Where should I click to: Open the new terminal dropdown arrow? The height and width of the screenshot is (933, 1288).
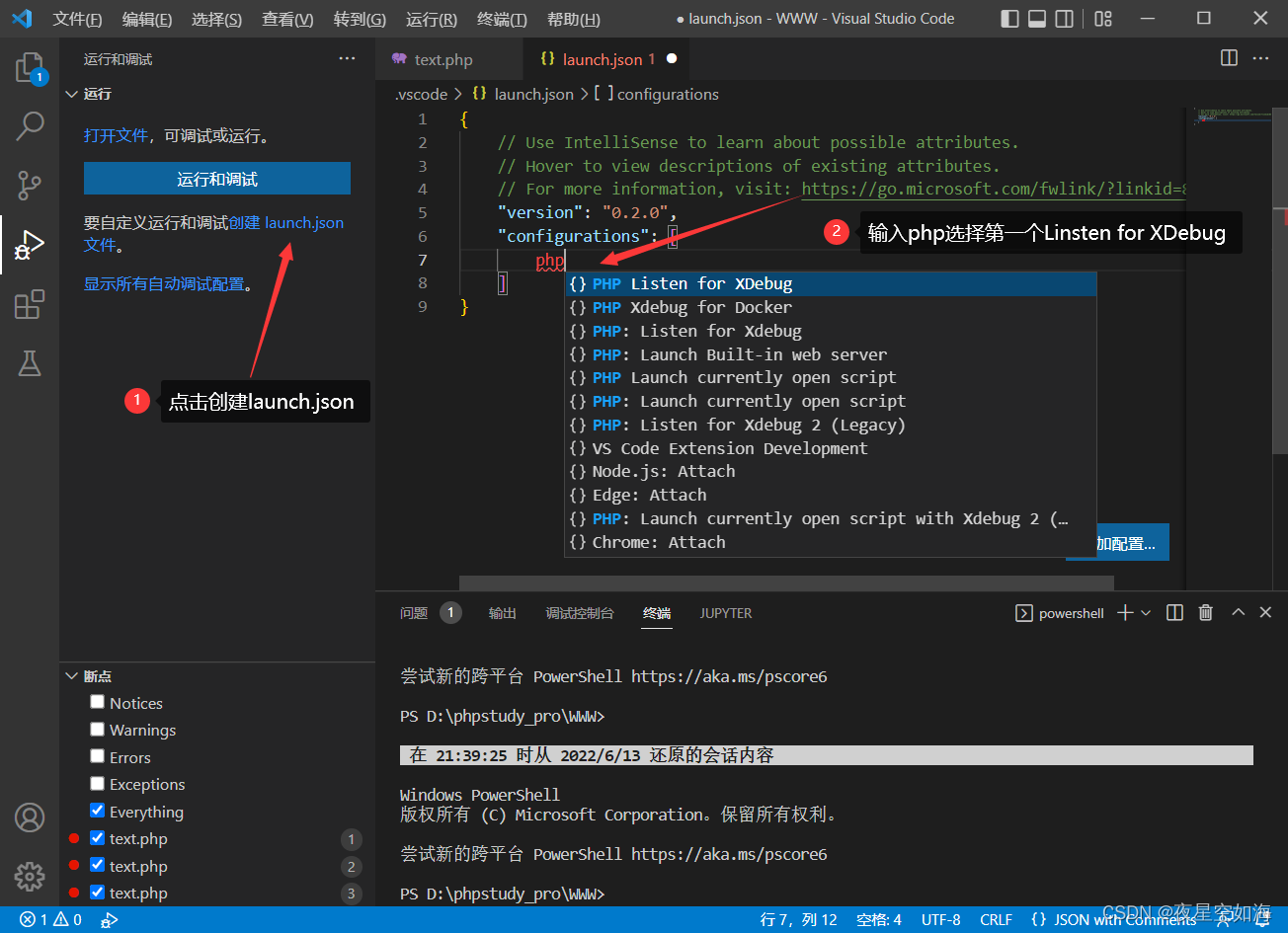click(x=1146, y=613)
